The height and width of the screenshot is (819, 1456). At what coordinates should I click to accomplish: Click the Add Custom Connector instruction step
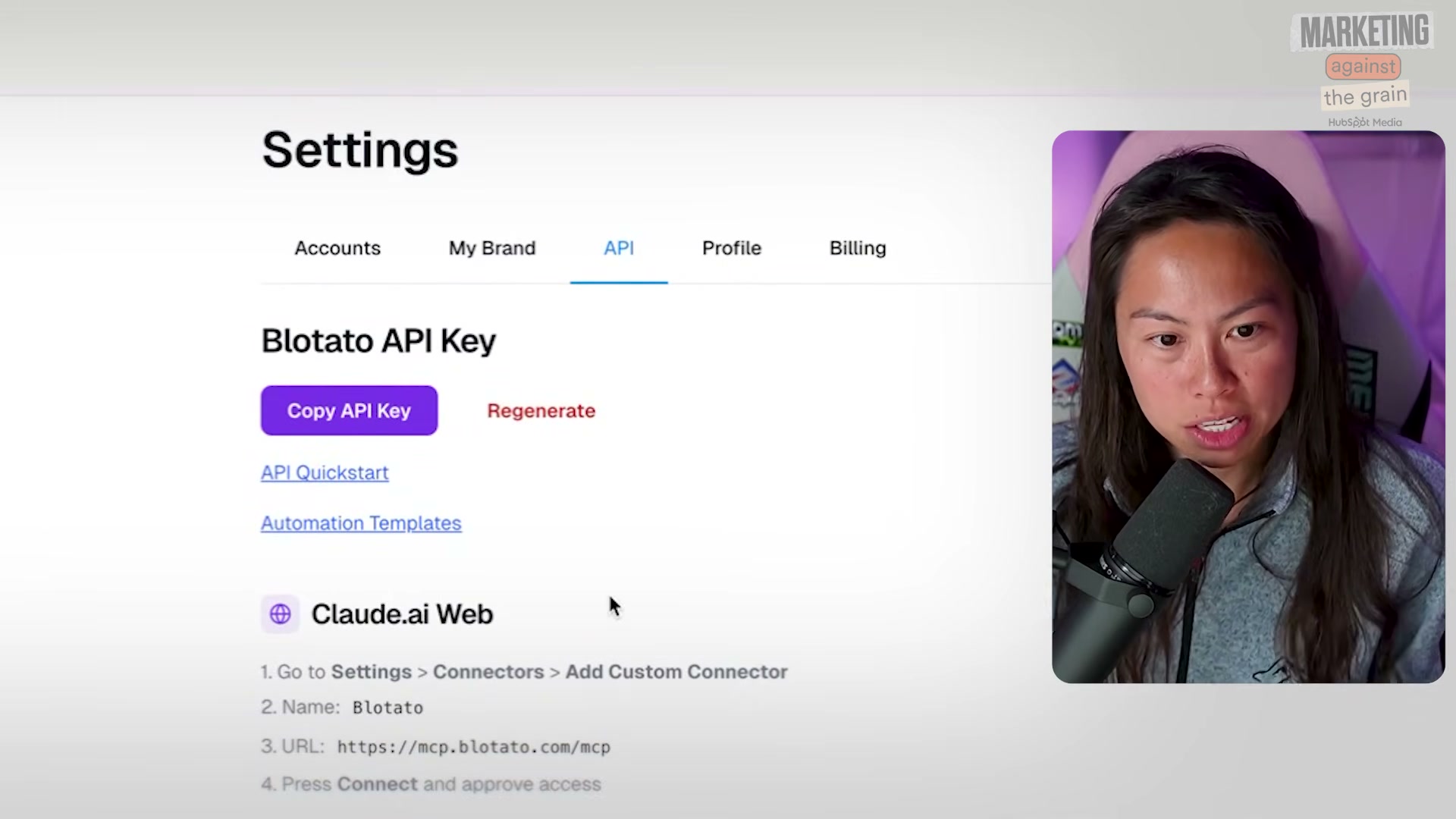click(524, 672)
